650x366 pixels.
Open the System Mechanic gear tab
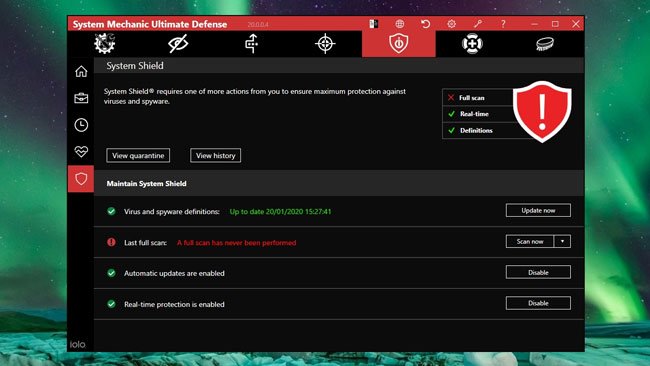click(x=104, y=44)
